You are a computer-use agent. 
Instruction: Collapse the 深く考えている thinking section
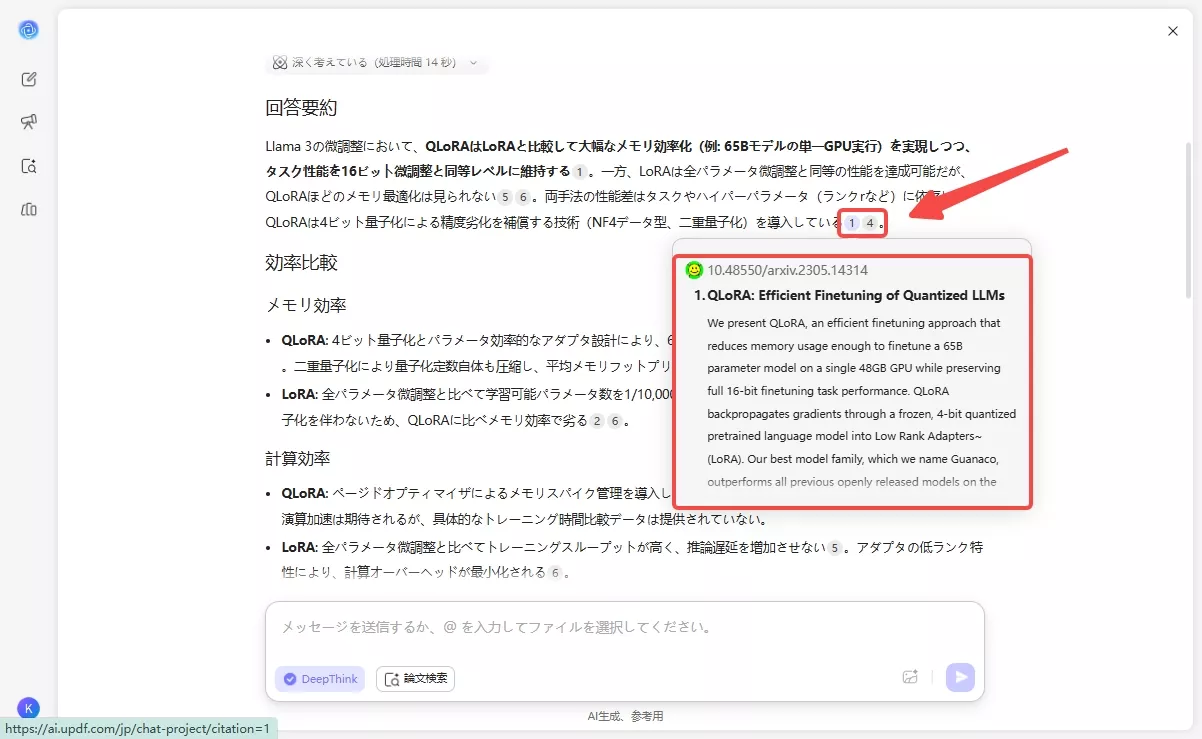click(x=474, y=62)
